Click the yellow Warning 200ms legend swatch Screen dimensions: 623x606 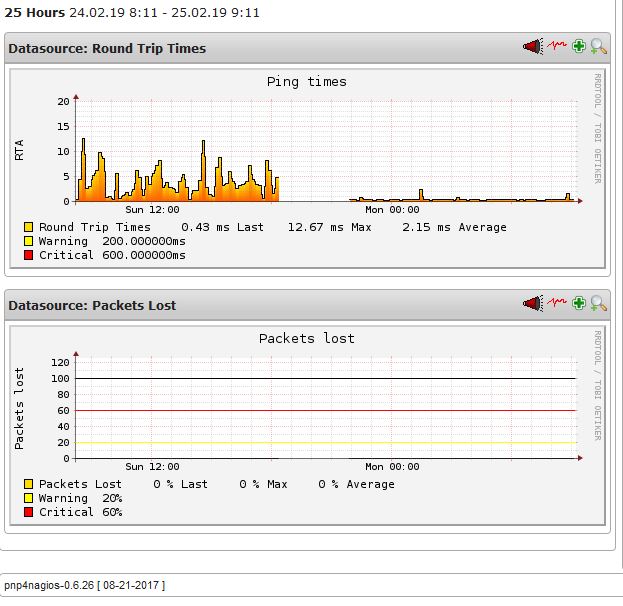pyautogui.click(x=28, y=241)
